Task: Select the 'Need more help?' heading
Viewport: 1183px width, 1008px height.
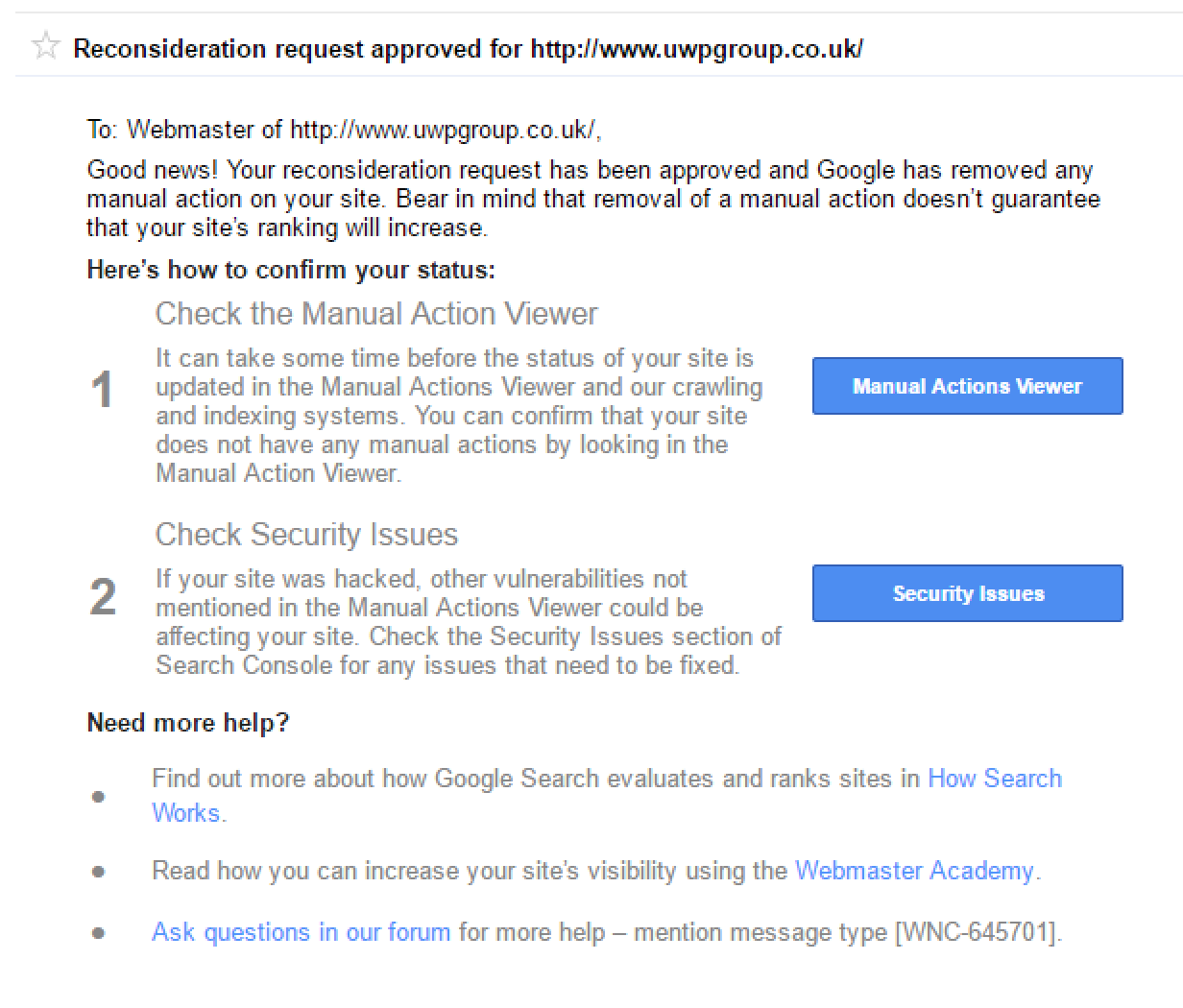Action: [x=188, y=723]
